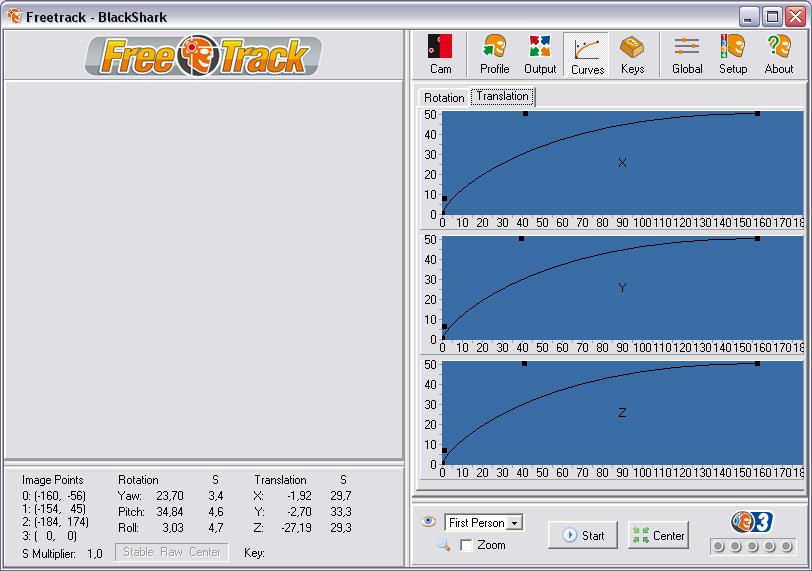Maximize the Freetrack window

click(772, 17)
